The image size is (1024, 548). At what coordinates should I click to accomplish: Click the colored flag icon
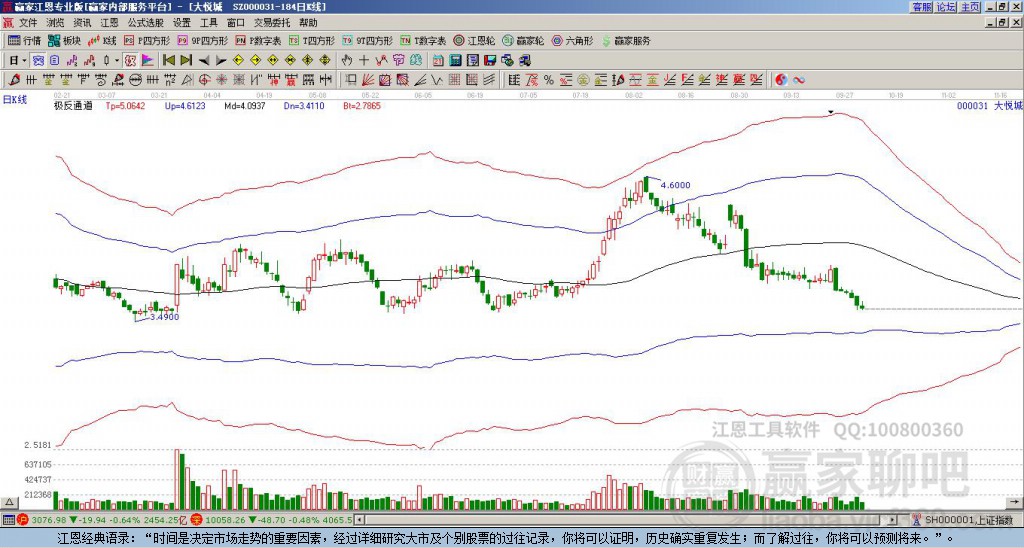click(x=148, y=61)
